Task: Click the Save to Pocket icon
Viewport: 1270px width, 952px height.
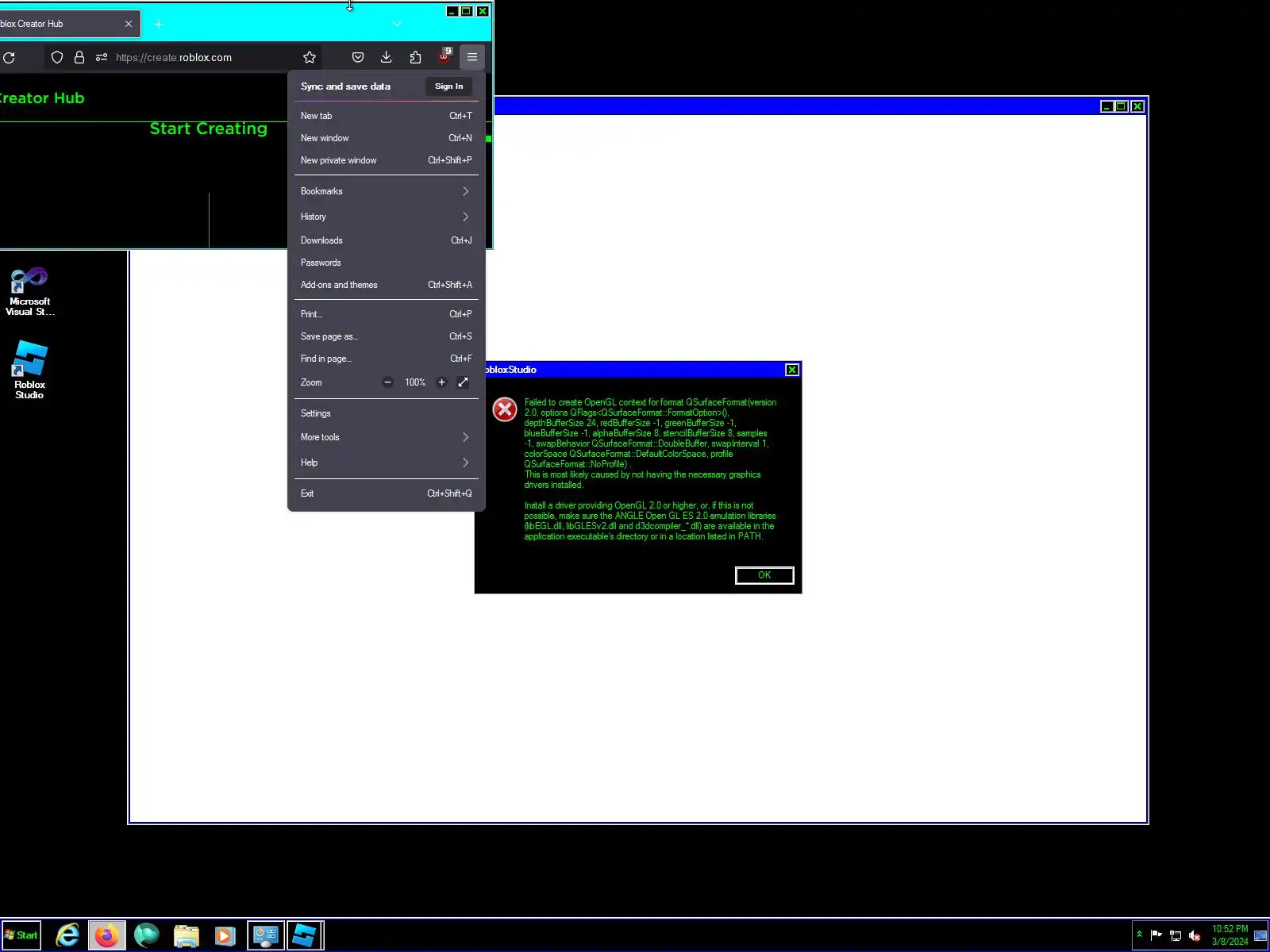Action: click(x=358, y=57)
